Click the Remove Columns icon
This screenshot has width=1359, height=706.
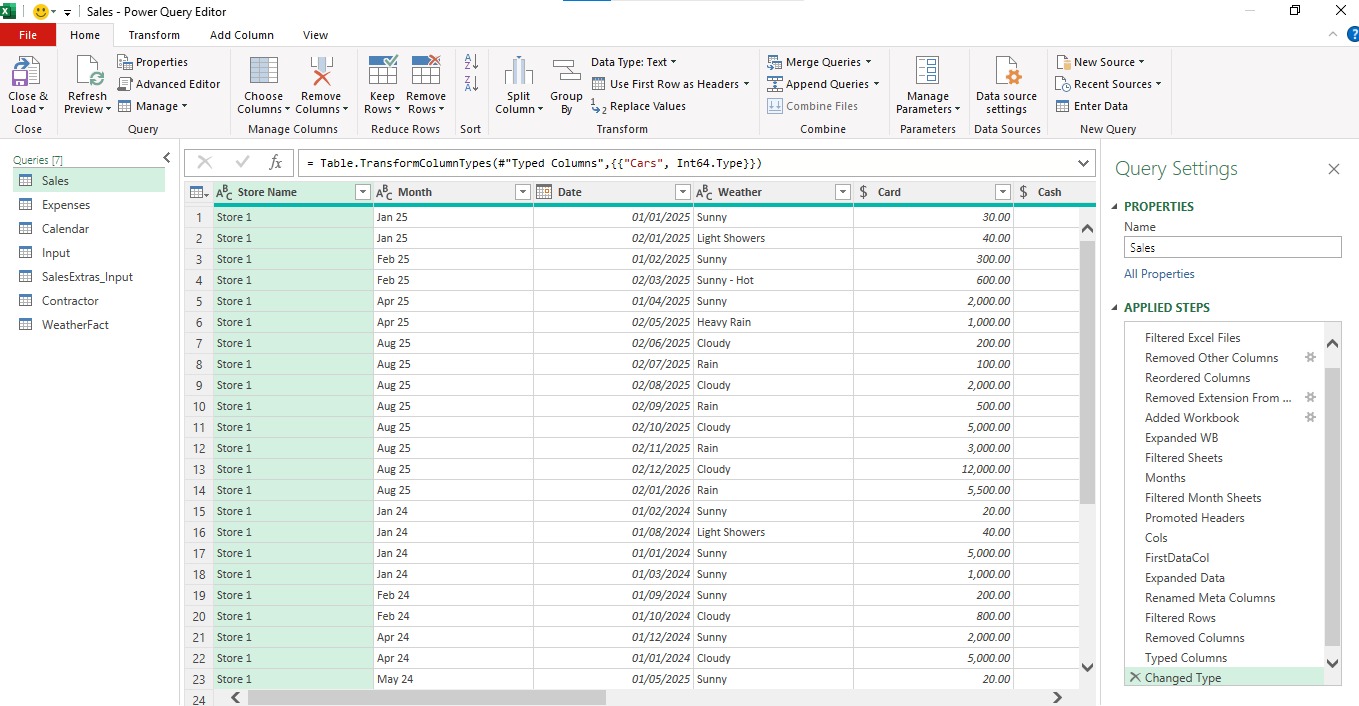(321, 72)
